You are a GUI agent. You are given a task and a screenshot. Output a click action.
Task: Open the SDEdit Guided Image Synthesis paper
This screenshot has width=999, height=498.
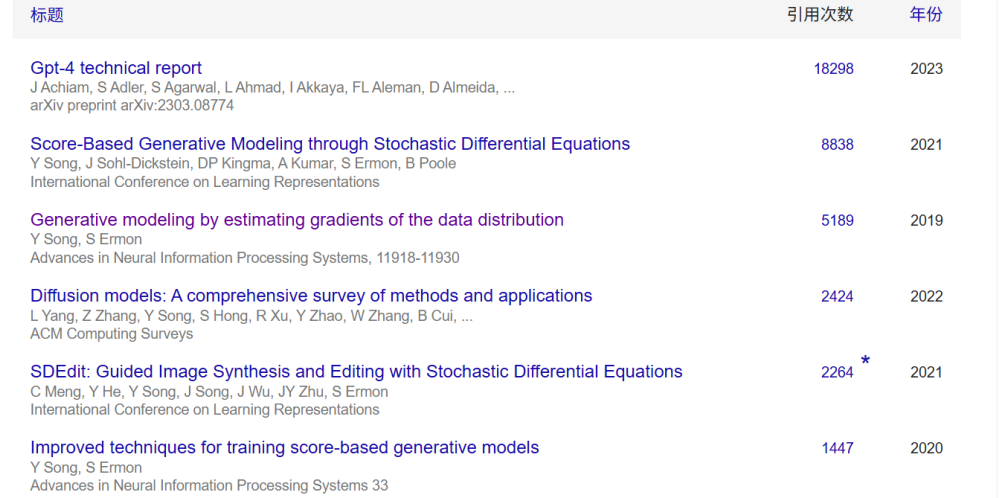point(356,372)
